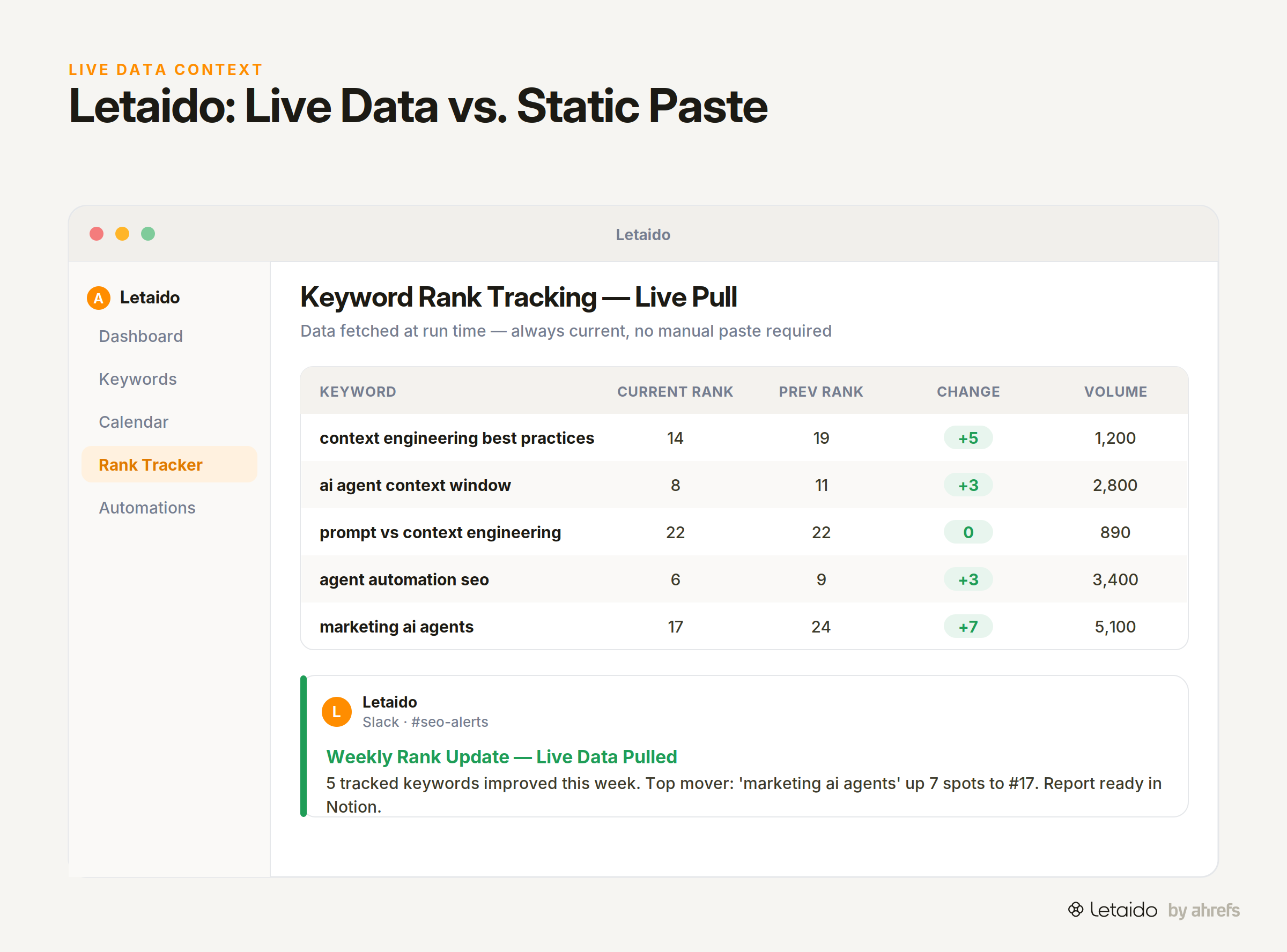Screen dimensions: 1287x952
Task: Click the green maximize window dot
Action: (148, 233)
